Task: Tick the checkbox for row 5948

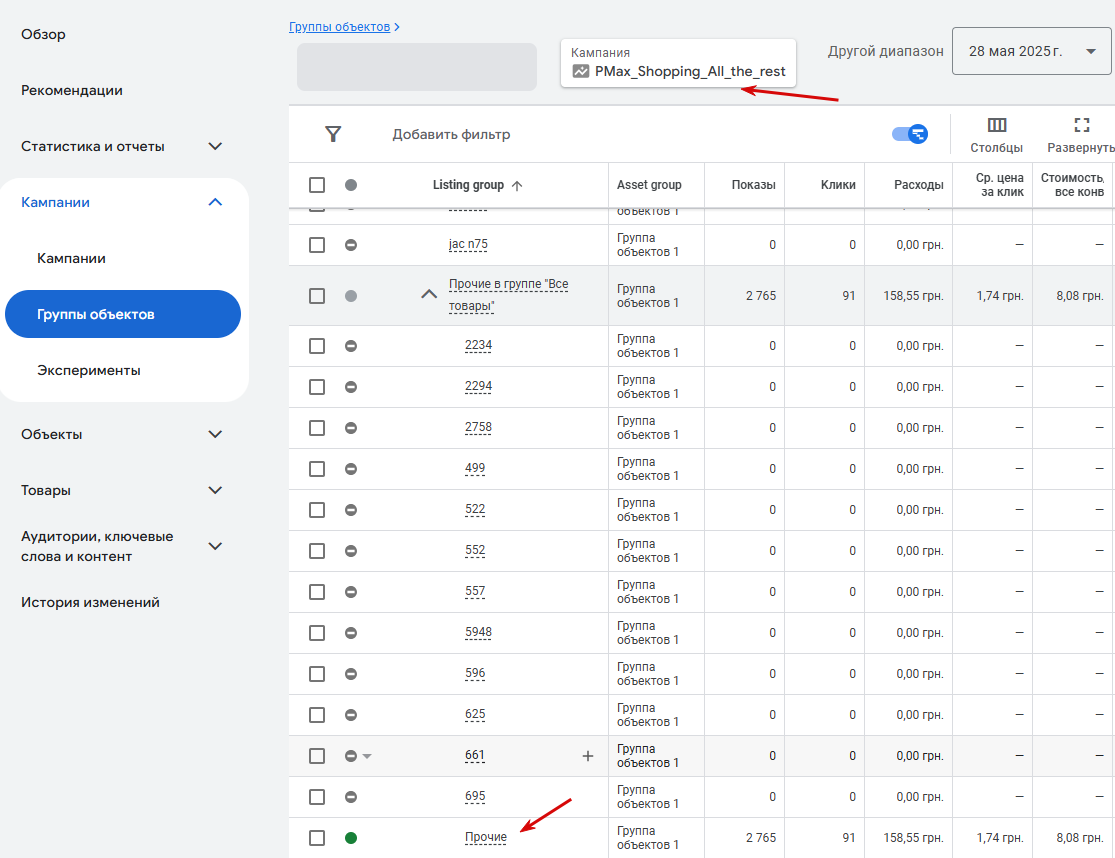Action: 317,633
